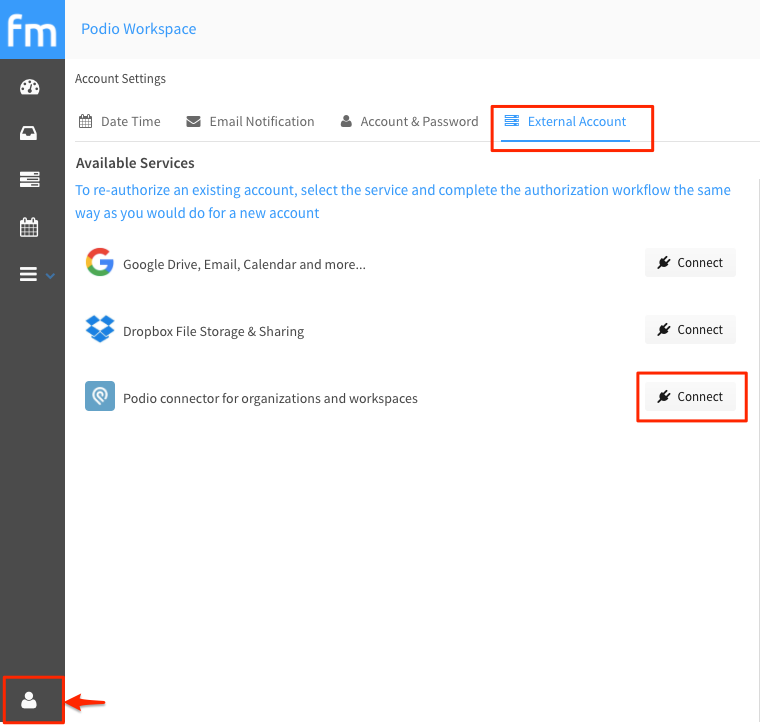Click 'Podio connector for organizations and workspaces' text
The height and width of the screenshot is (725, 760).
(x=270, y=398)
